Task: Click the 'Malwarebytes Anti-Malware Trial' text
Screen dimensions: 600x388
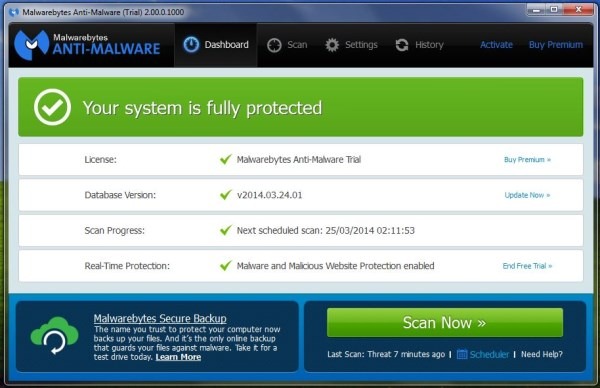Action: coord(299,160)
